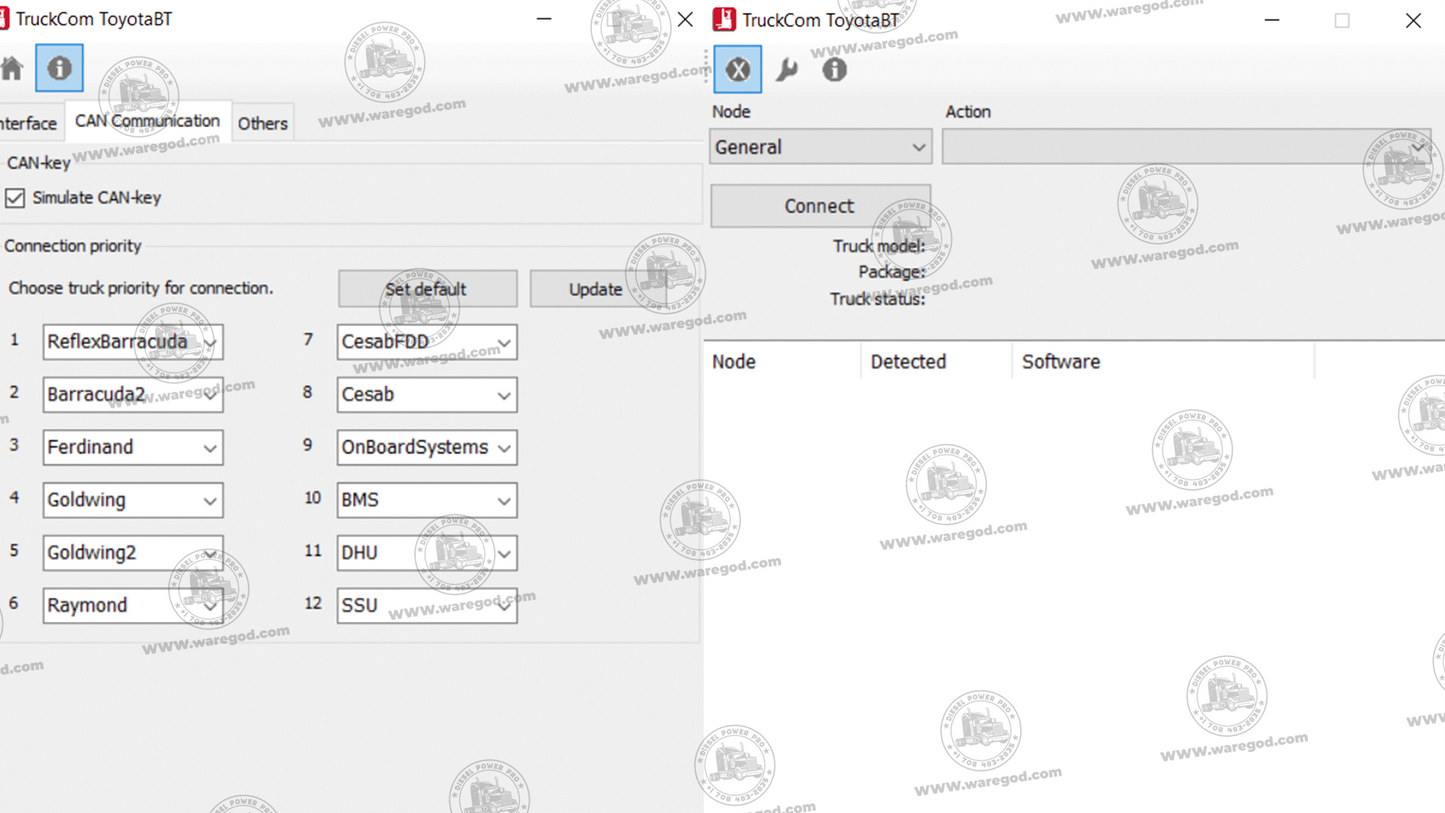Open priority 11 DHU dropdown
1445x813 pixels.
click(427, 553)
